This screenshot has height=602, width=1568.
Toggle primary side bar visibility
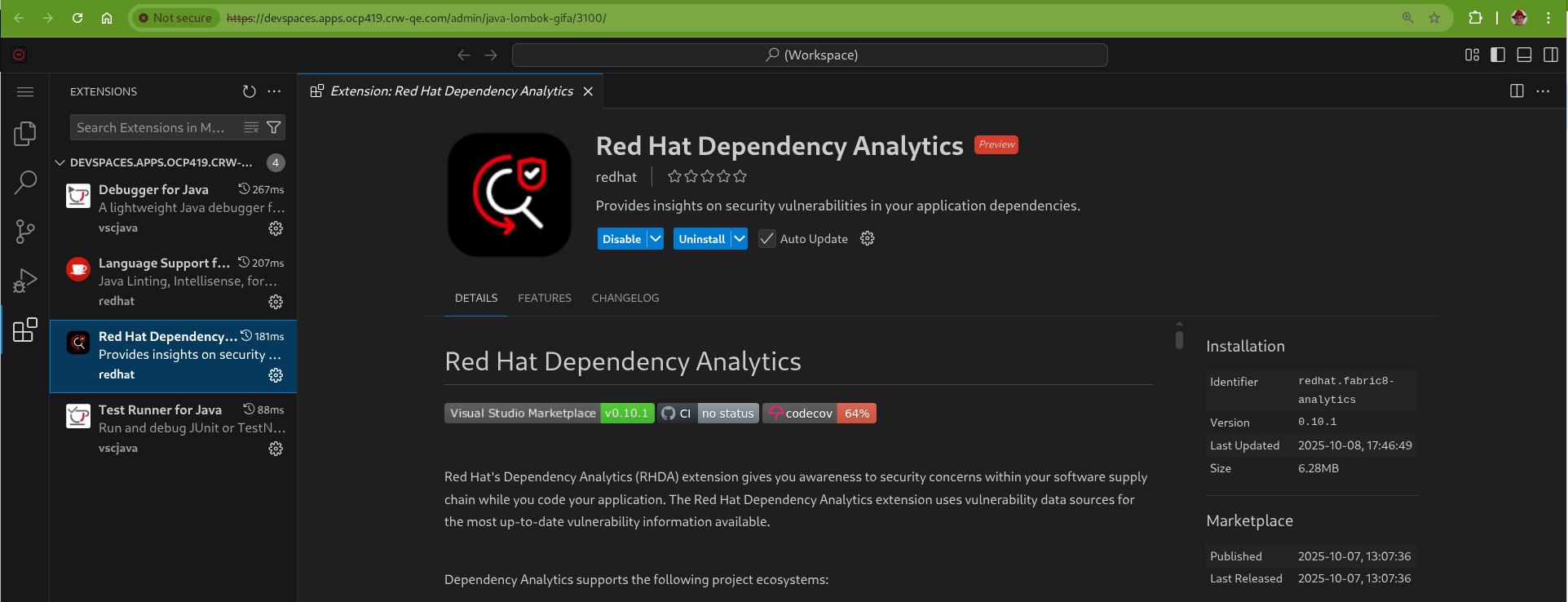tap(1498, 55)
